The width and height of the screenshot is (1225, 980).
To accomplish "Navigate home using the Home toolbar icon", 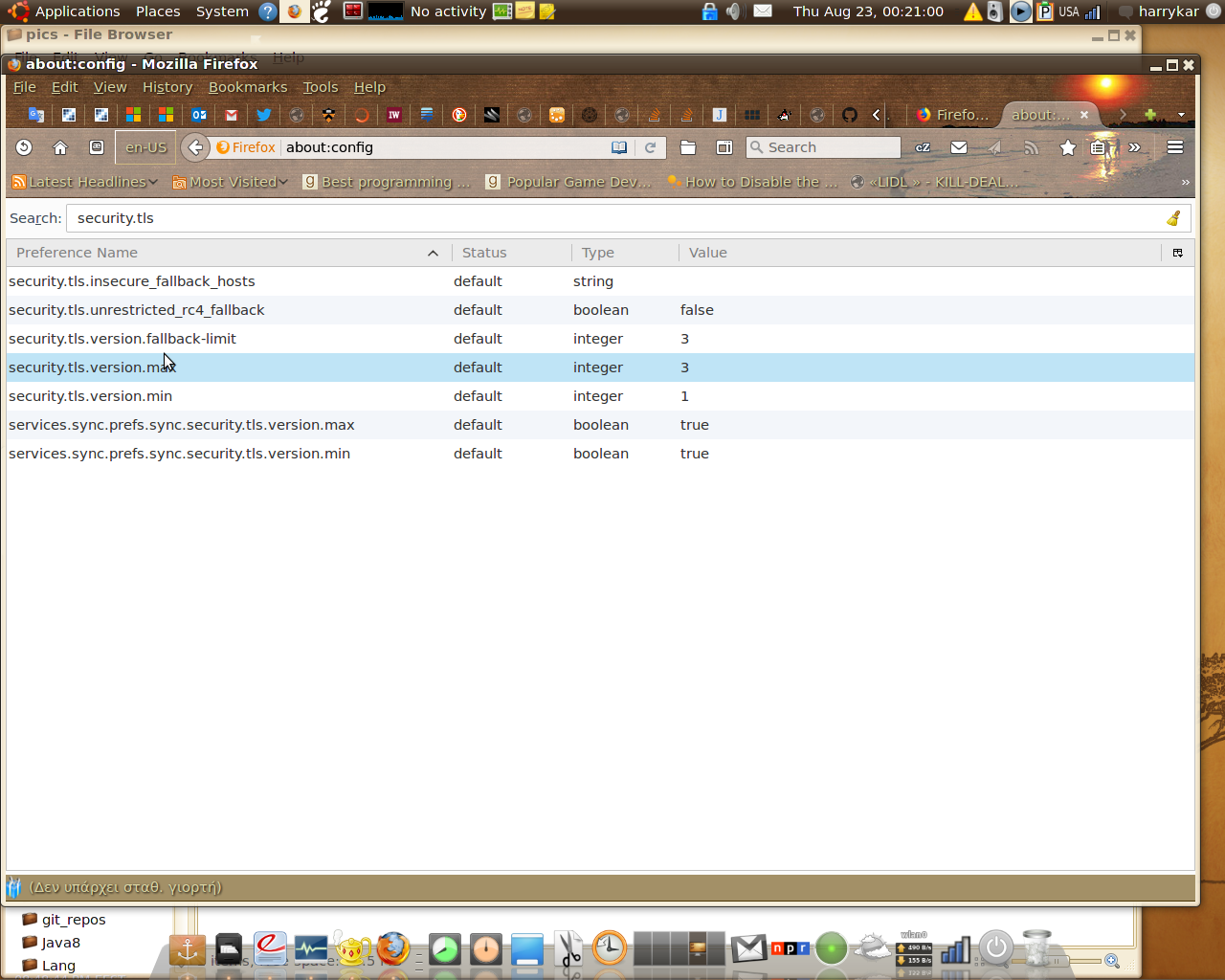I will [60, 147].
